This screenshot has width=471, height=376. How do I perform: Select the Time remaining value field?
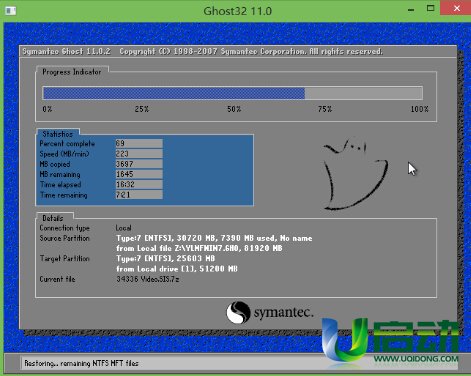[139, 195]
